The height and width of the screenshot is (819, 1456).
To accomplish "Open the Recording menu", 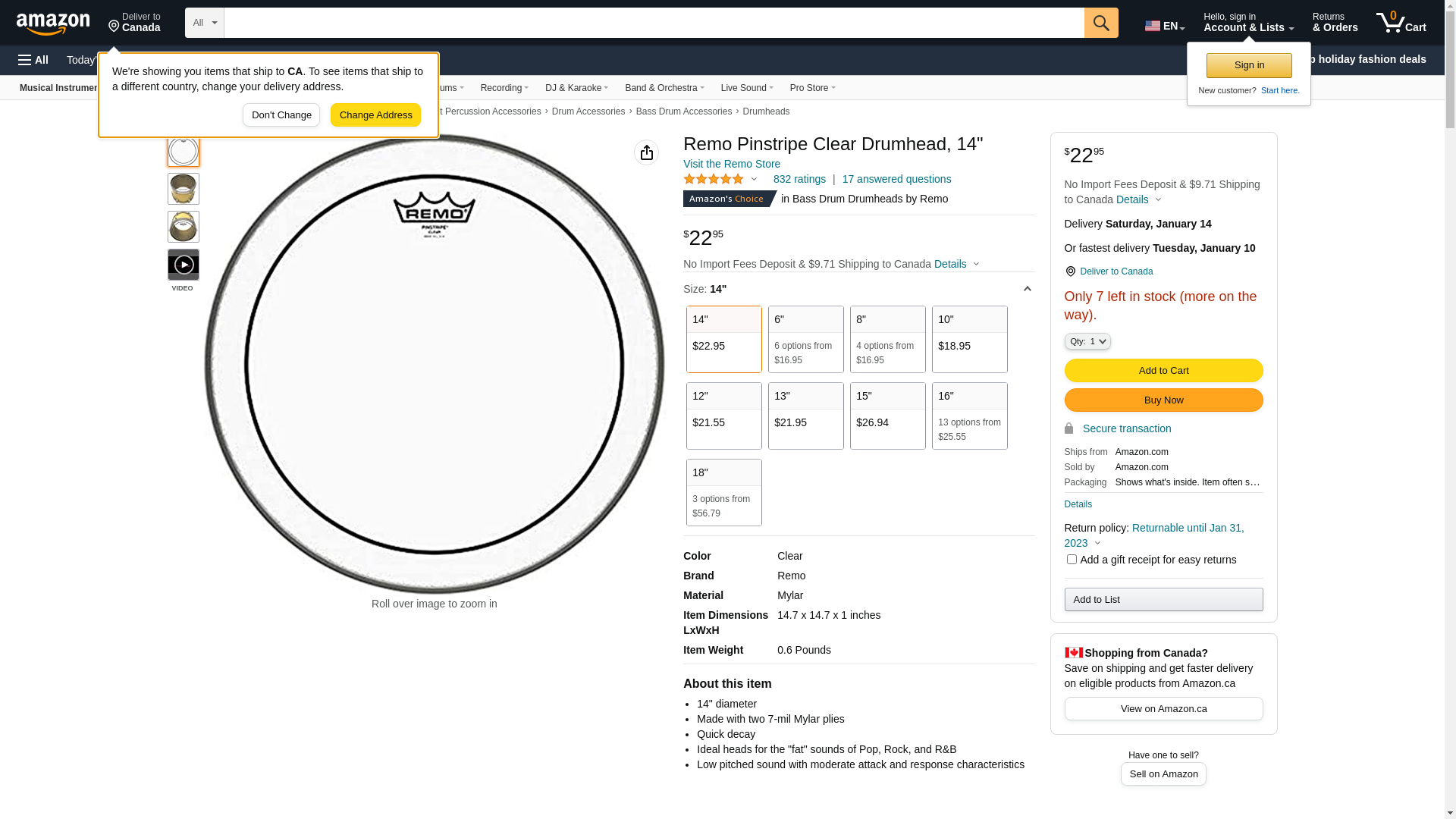I will 504,88.
